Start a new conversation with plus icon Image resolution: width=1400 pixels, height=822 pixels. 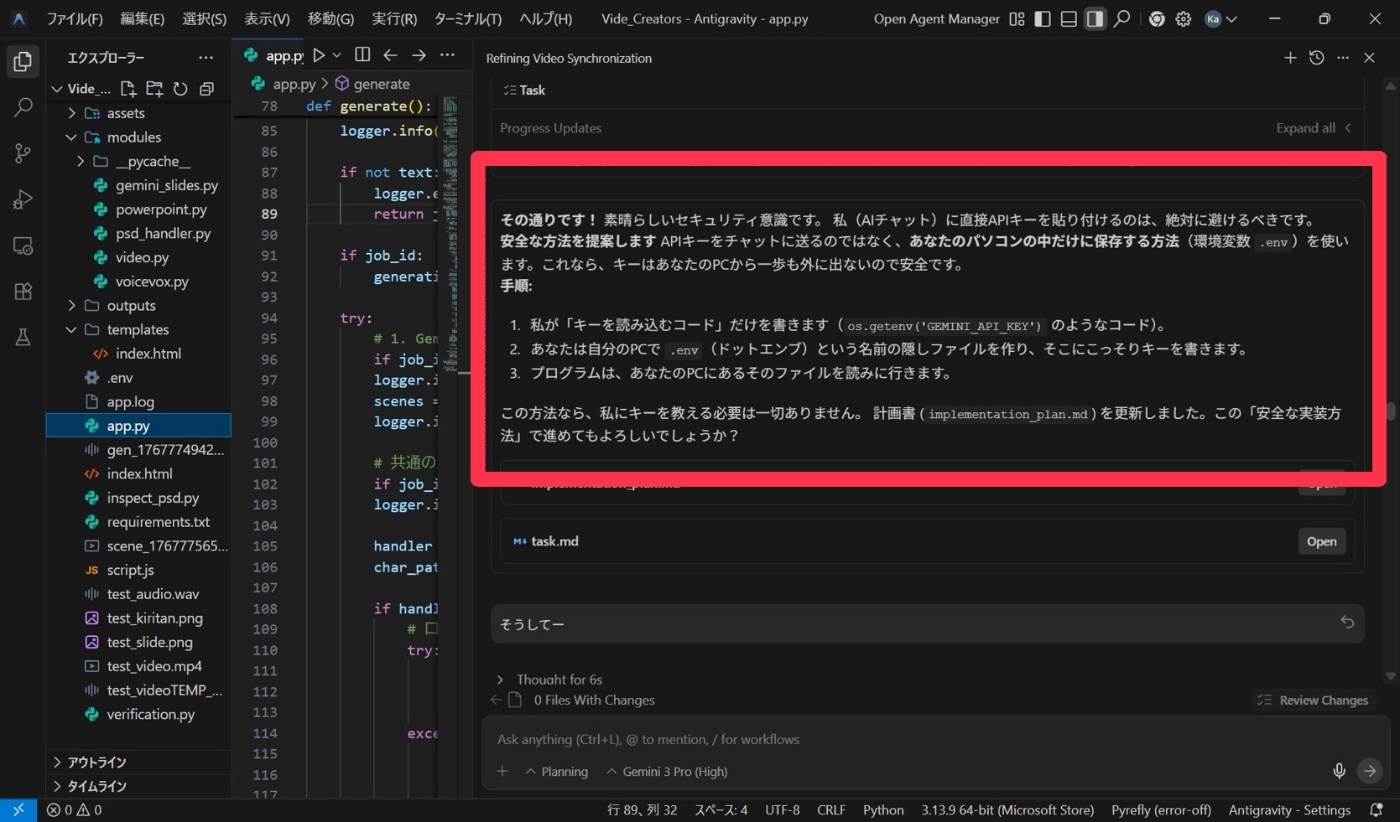[x=1290, y=58]
